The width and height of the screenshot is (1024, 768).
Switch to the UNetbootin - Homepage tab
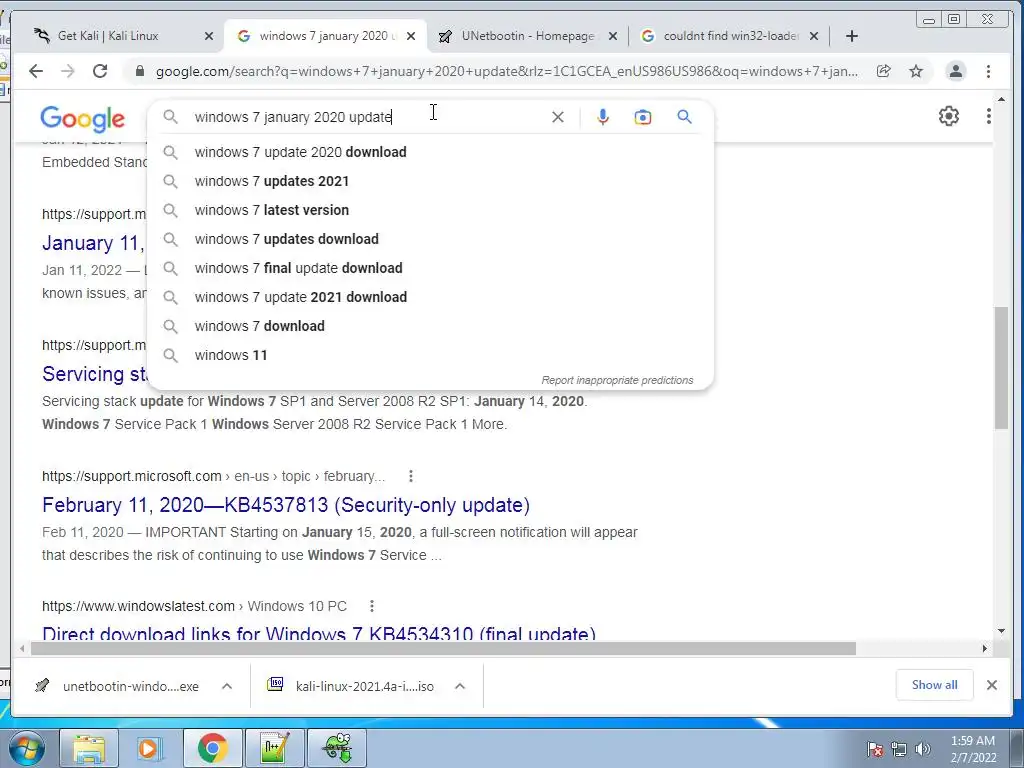tap(528, 36)
